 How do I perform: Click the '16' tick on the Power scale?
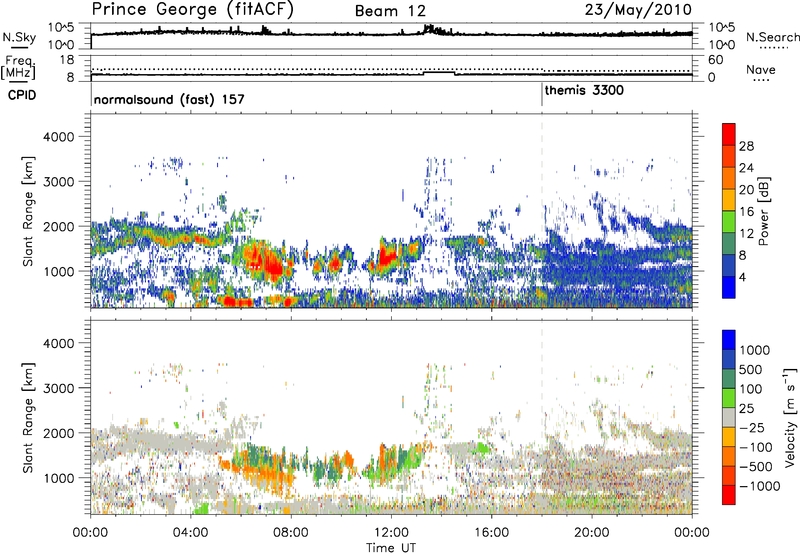746,212
